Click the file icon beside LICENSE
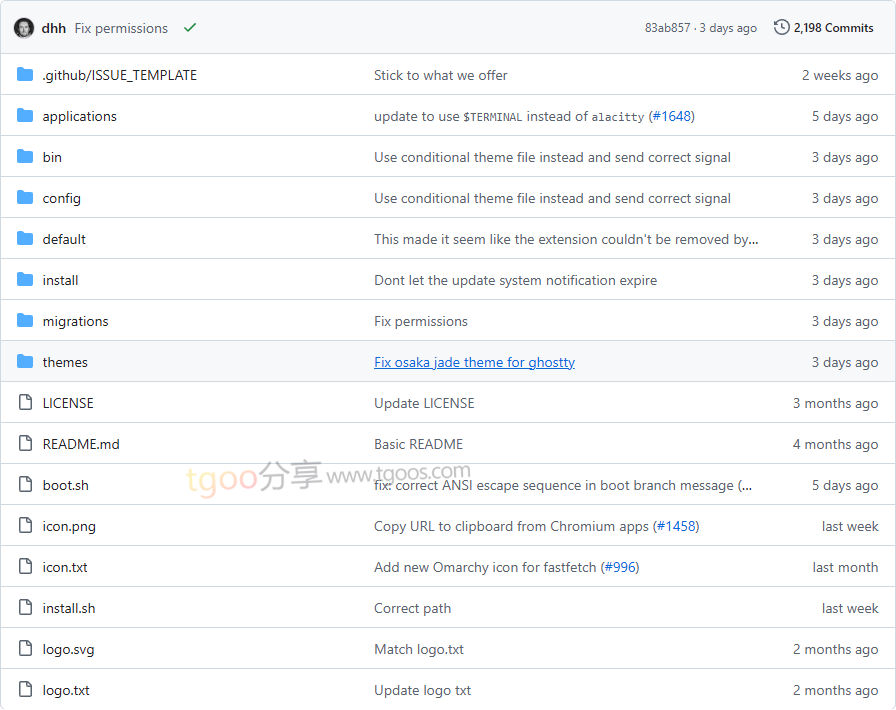The height and width of the screenshot is (710, 896). (25, 403)
